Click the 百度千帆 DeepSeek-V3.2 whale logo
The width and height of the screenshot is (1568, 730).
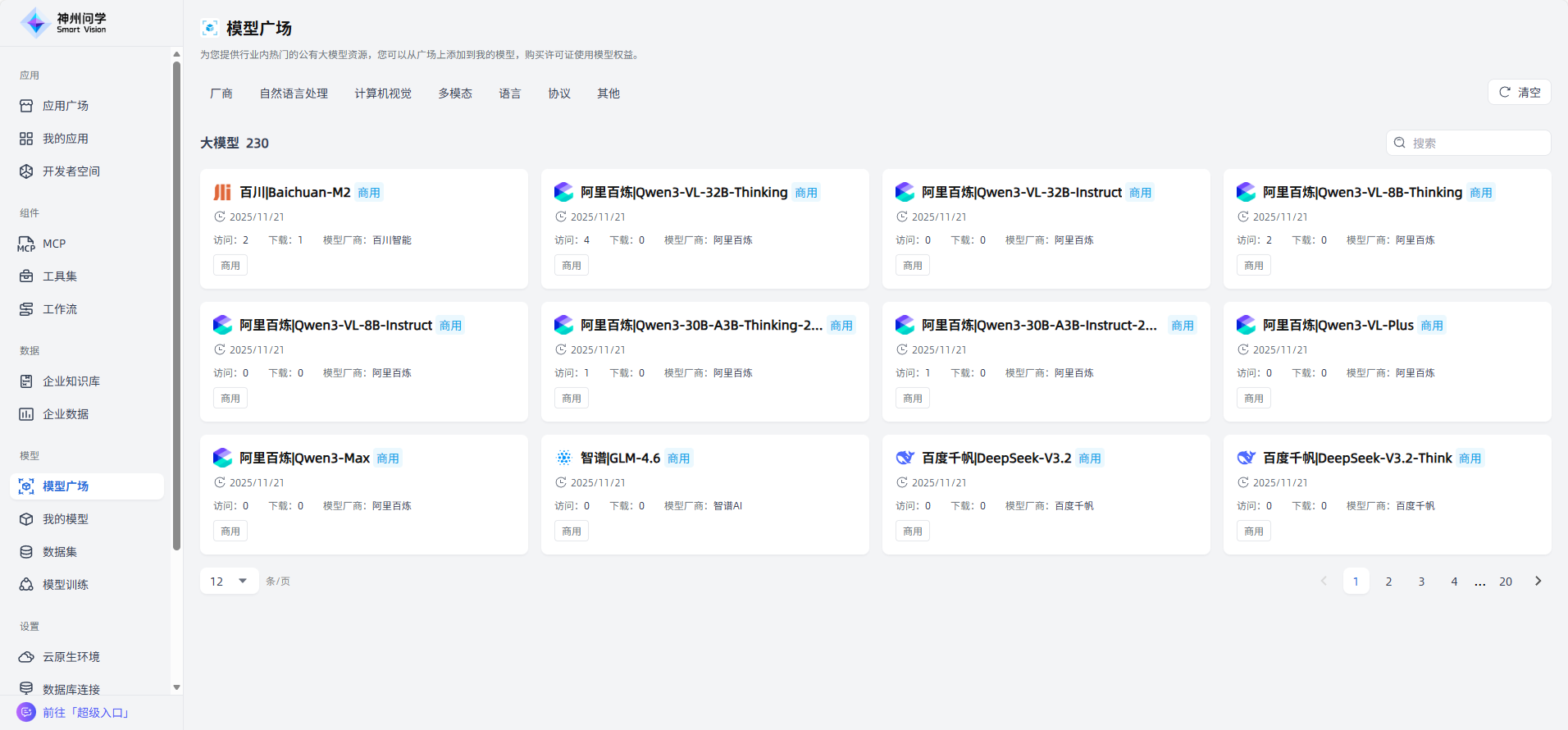[905, 458]
